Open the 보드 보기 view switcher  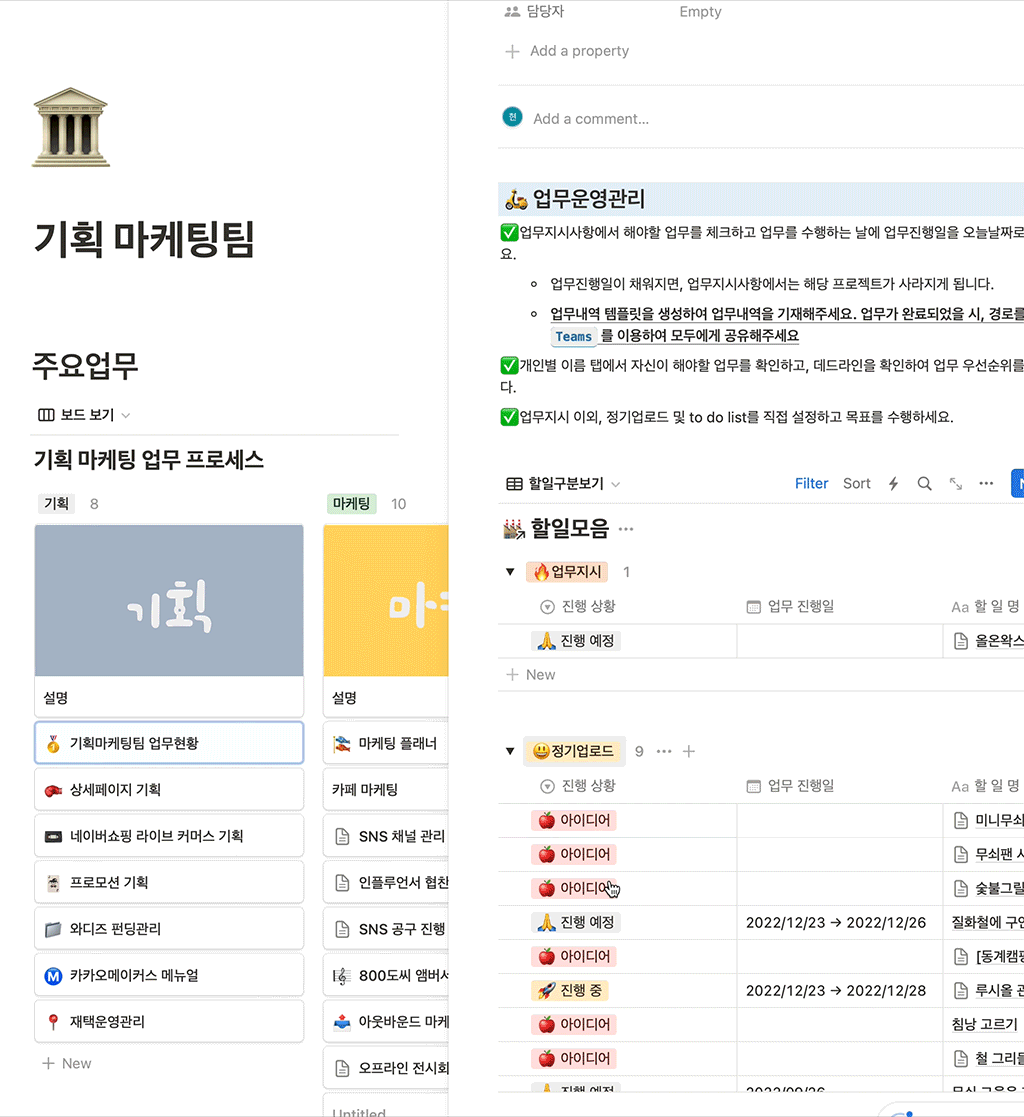click(x=84, y=415)
